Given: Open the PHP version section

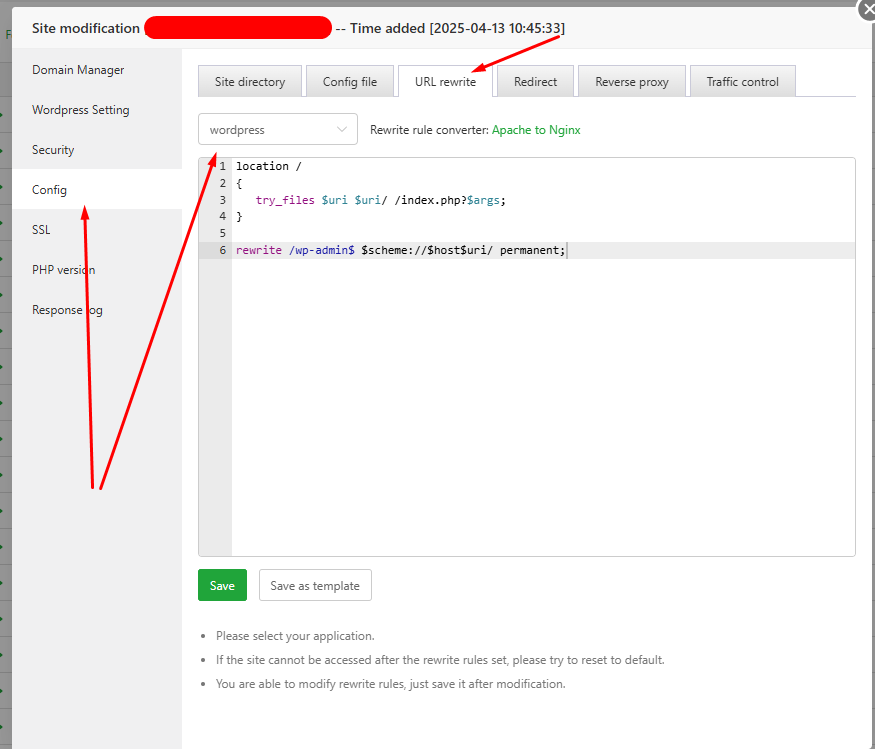Looking at the screenshot, I should pos(64,270).
